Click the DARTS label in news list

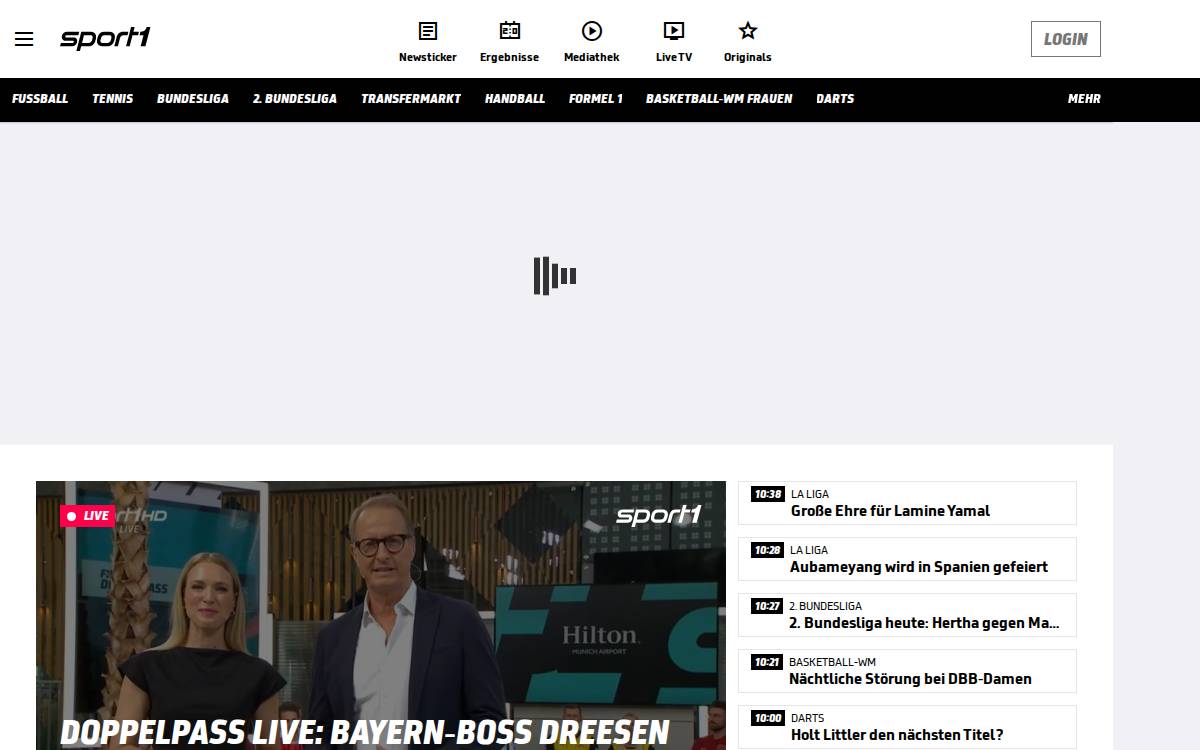[808, 718]
